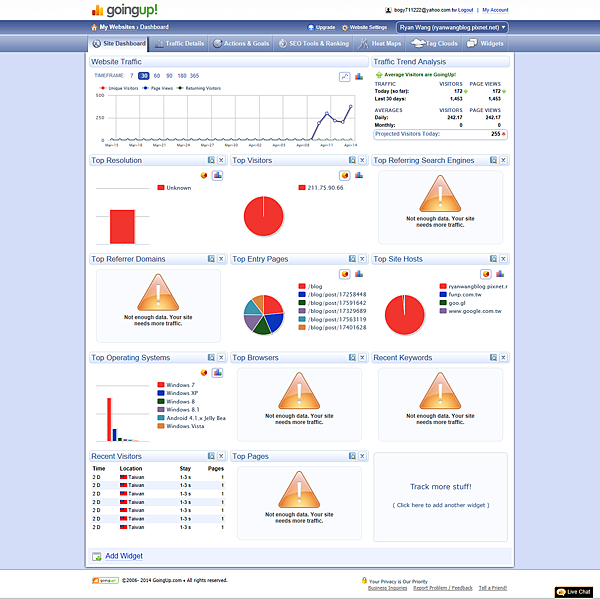Viewport: 600px width, 599px height.
Task: Choose bar chart icon in Top Site Hosts
Action: (500, 274)
